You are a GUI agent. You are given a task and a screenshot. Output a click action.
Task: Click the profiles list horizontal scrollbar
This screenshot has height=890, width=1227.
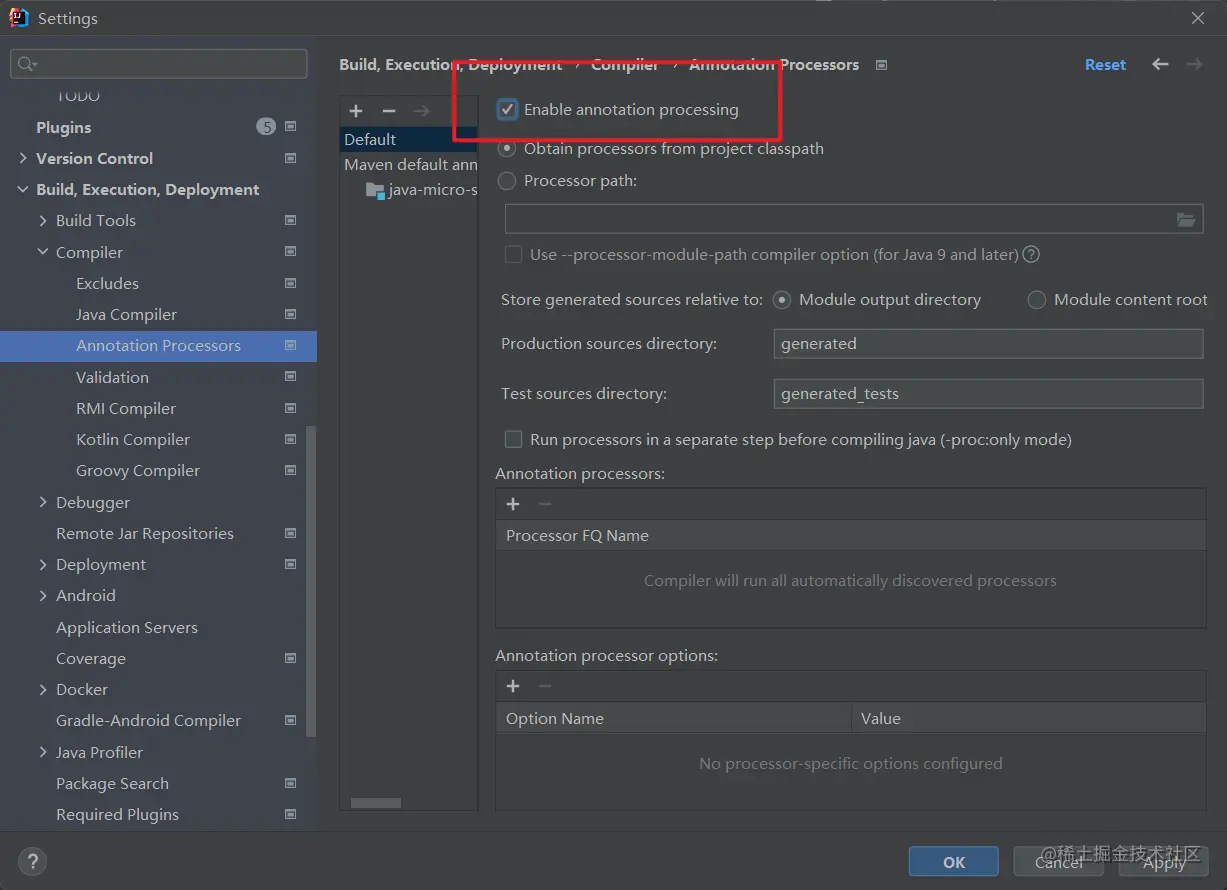(x=376, y=803)
